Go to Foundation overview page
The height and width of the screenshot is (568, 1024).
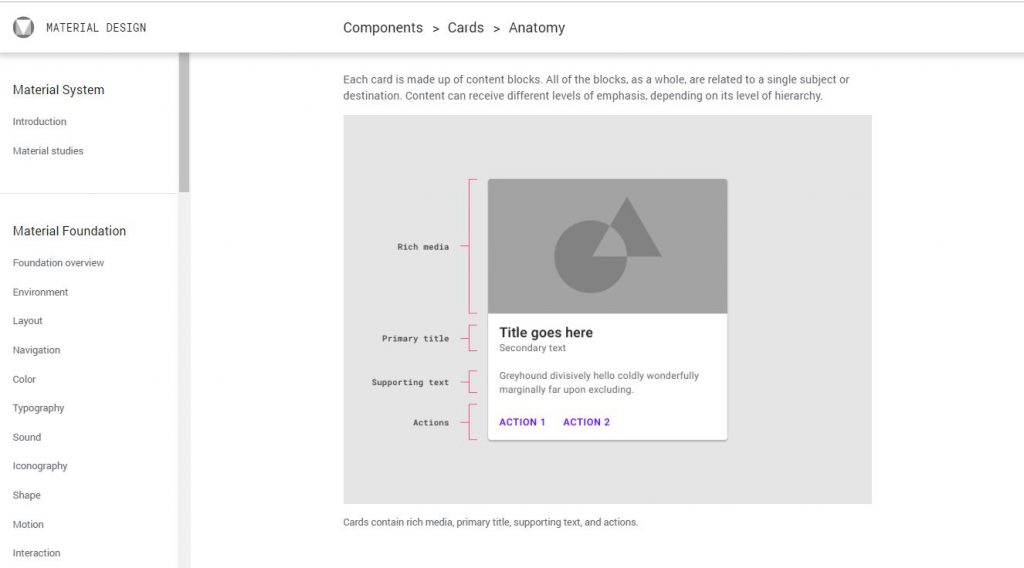coord(58,262)
